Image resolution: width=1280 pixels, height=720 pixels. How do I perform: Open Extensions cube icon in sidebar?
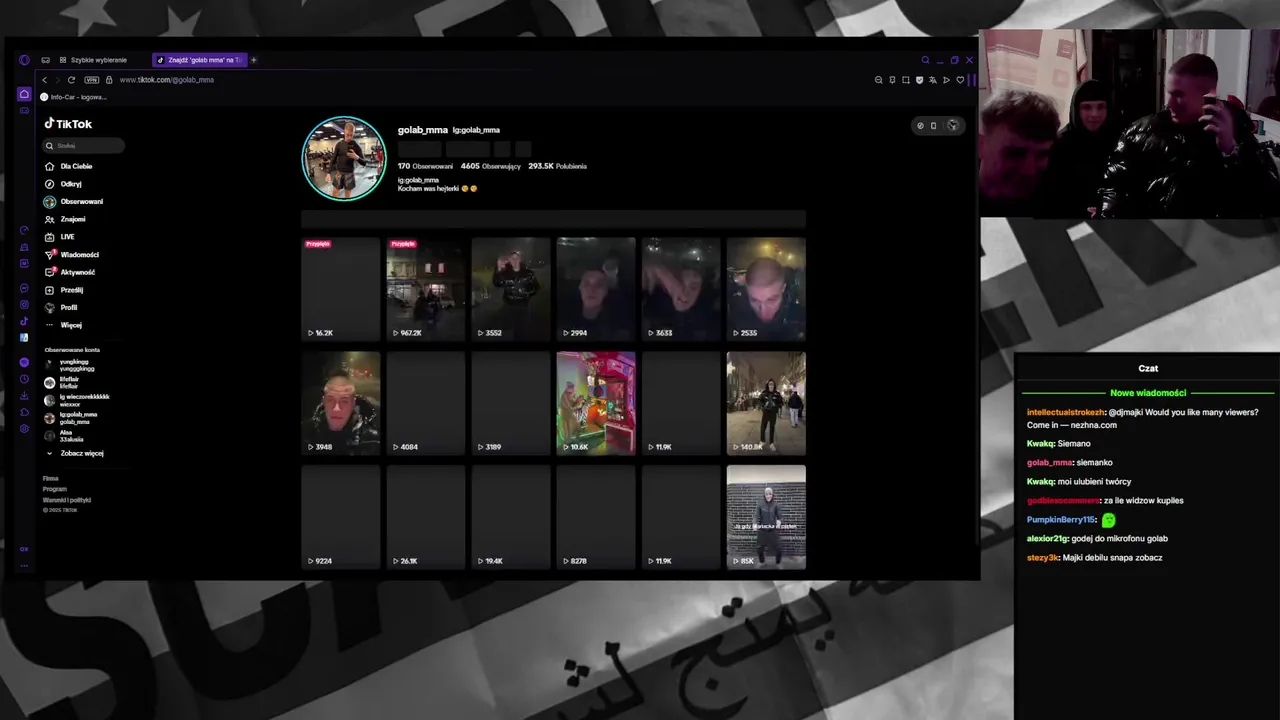click(x=24, y=412)
